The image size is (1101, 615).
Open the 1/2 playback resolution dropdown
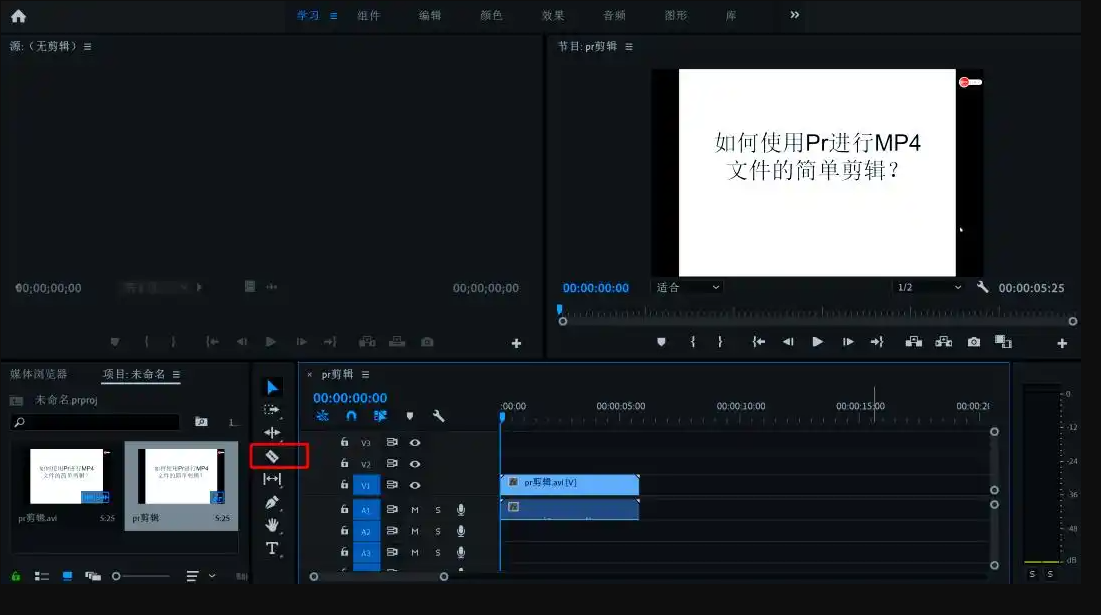click(x=929, y=288)
